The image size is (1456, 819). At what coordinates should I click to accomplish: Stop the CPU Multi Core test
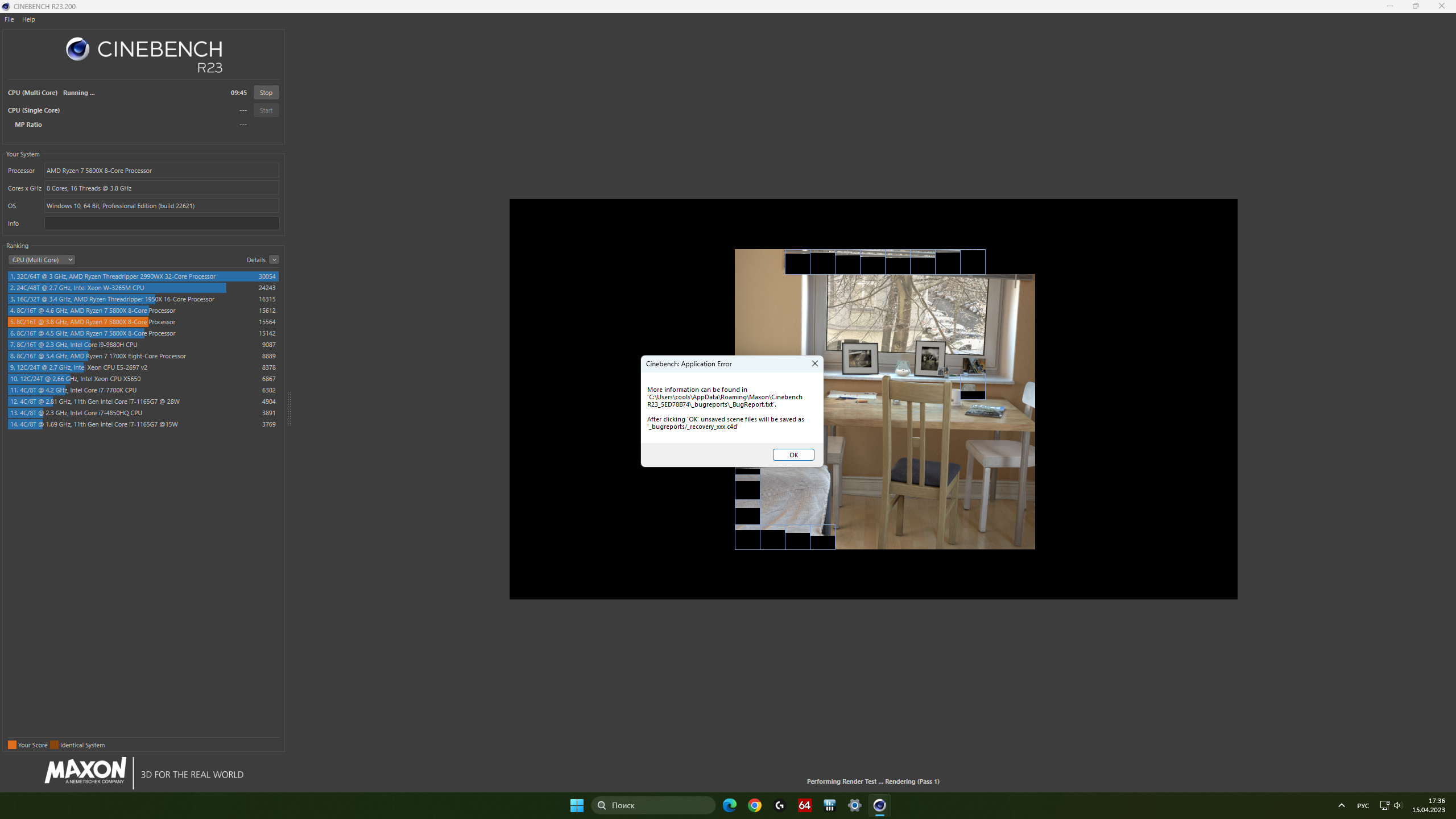tap(266, 93)
